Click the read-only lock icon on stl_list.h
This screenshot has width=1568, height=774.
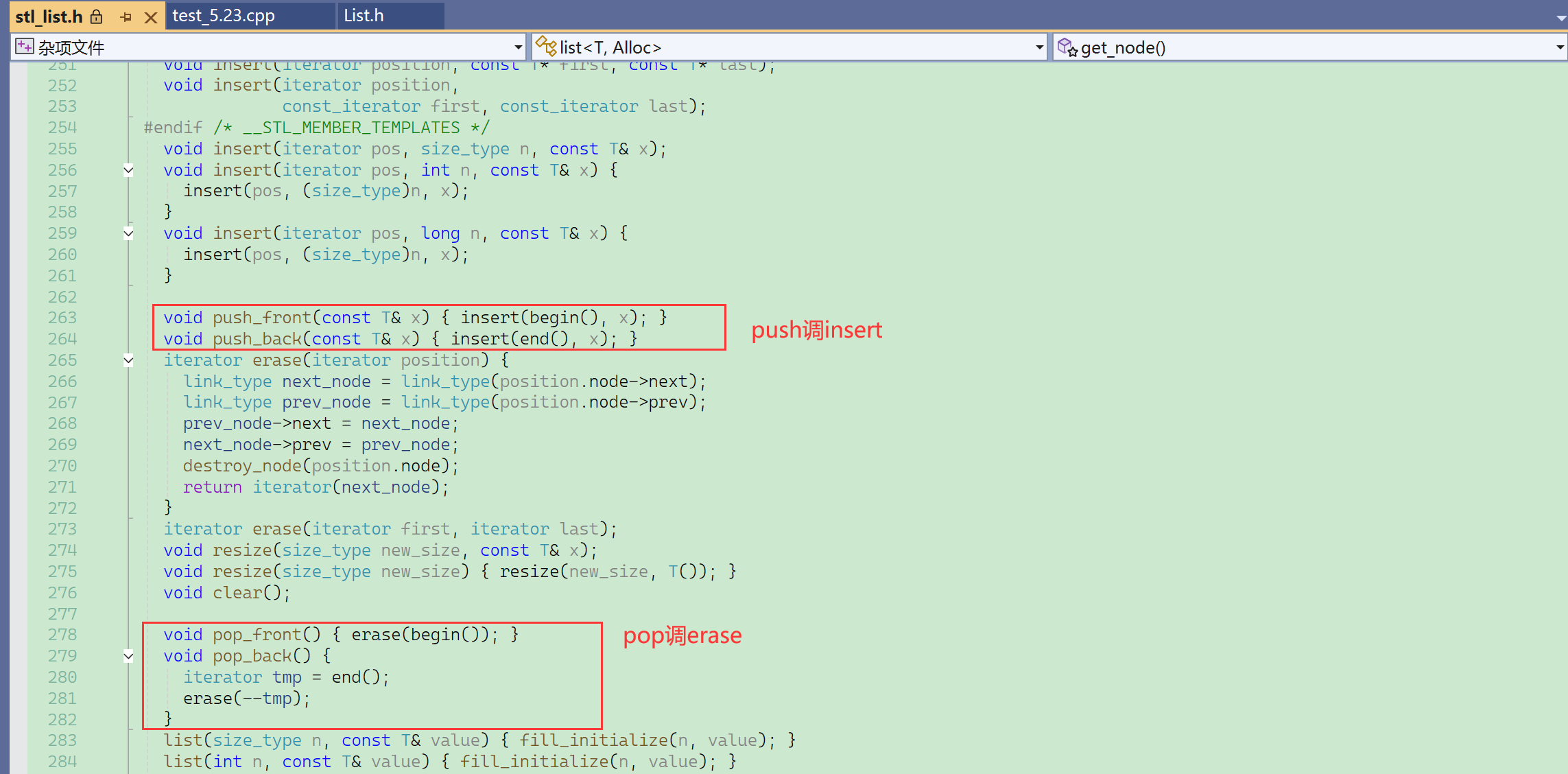[97, 16]
